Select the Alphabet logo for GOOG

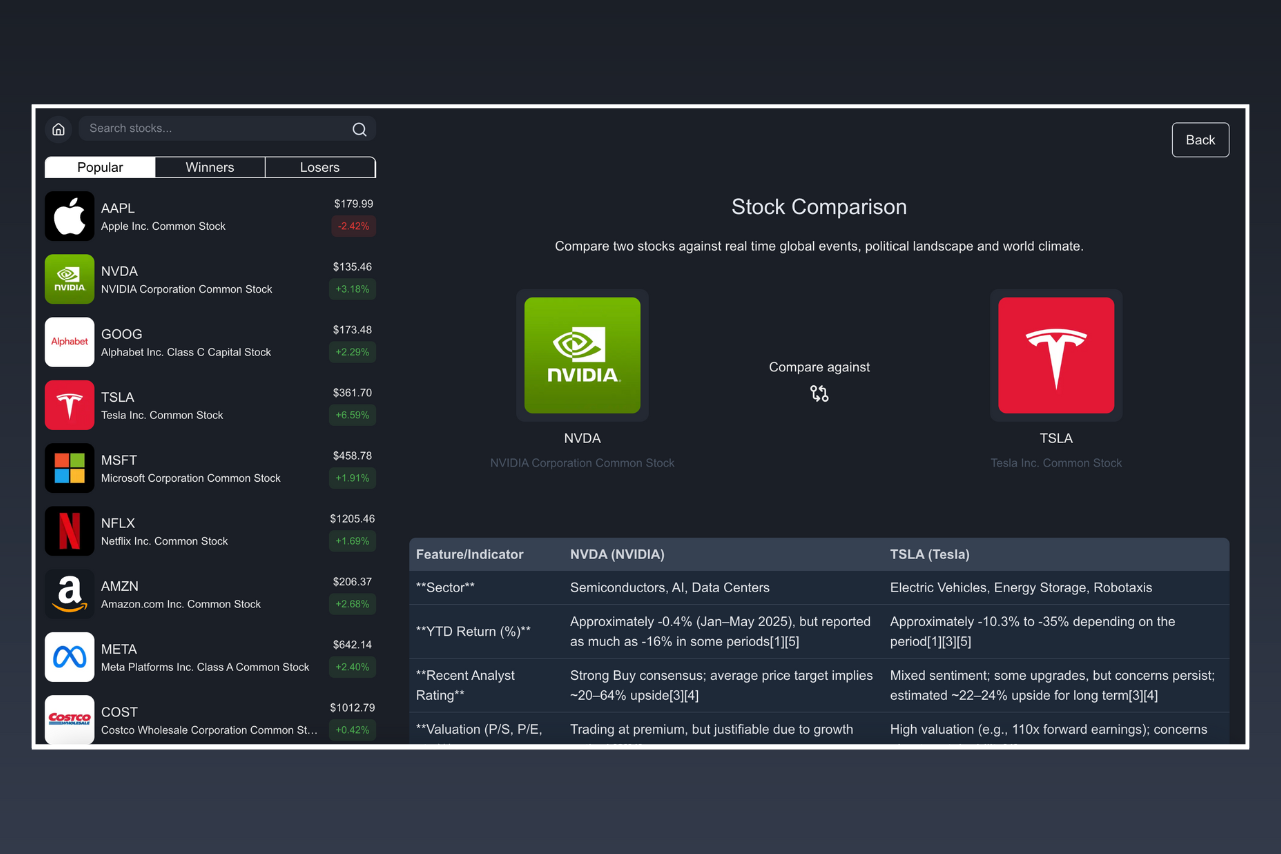pyautogui.click(x=70, y=342)
